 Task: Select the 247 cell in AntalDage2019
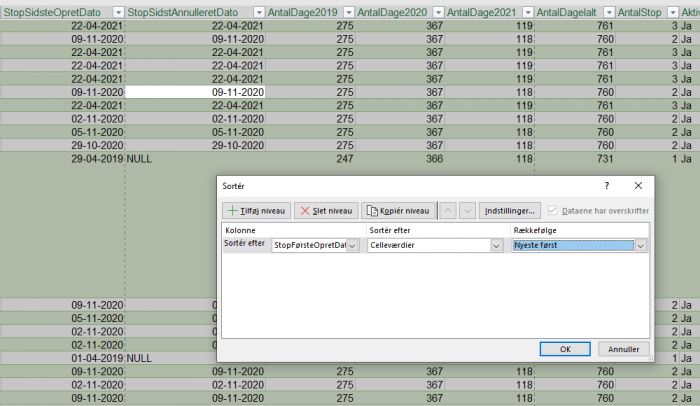310,159
